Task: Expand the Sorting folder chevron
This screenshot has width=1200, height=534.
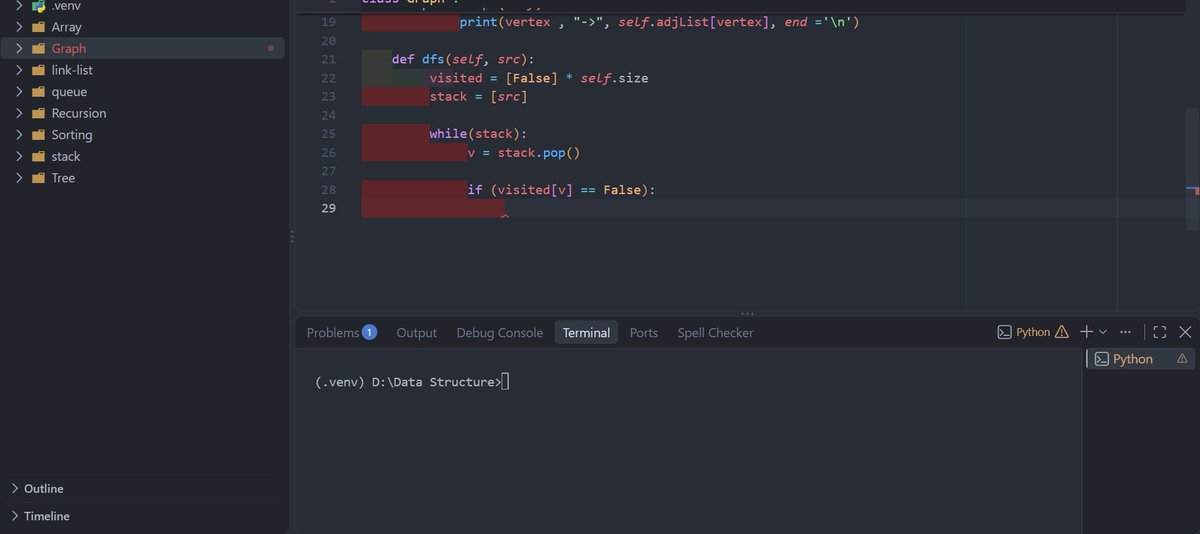Action: pyautogui.click(x=19, y=135)
